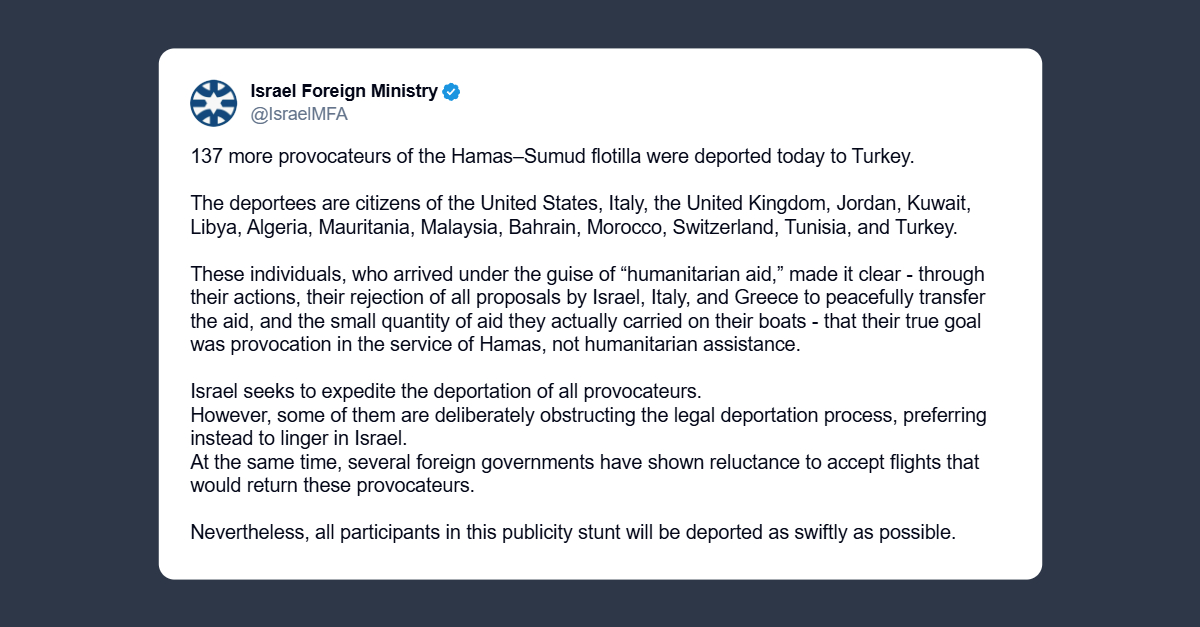Click the words "United States" in the tweet
This screenshot has height=627, width=1200.
pos(539,204)
